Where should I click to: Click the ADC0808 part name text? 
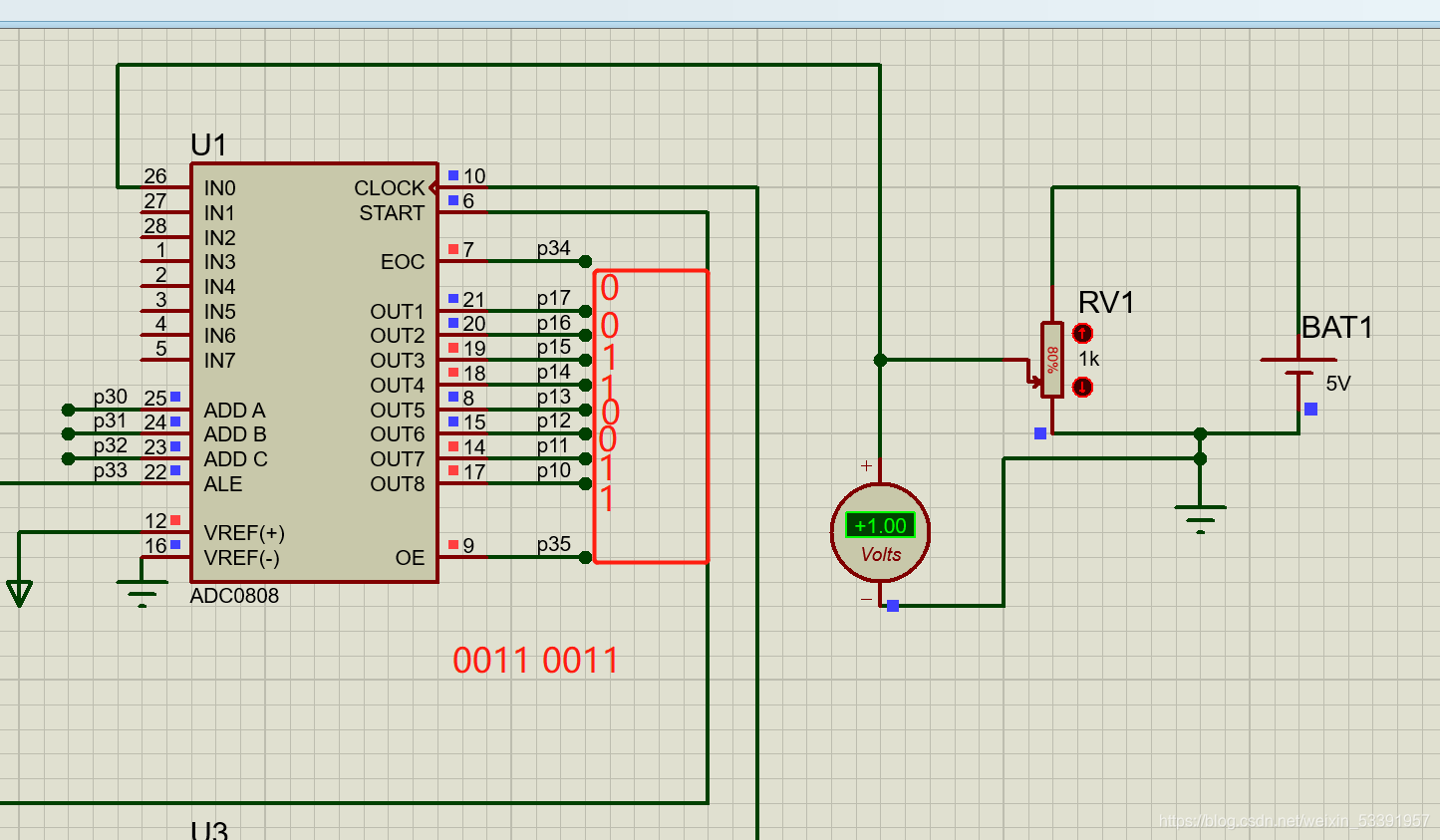coord(234,596)
